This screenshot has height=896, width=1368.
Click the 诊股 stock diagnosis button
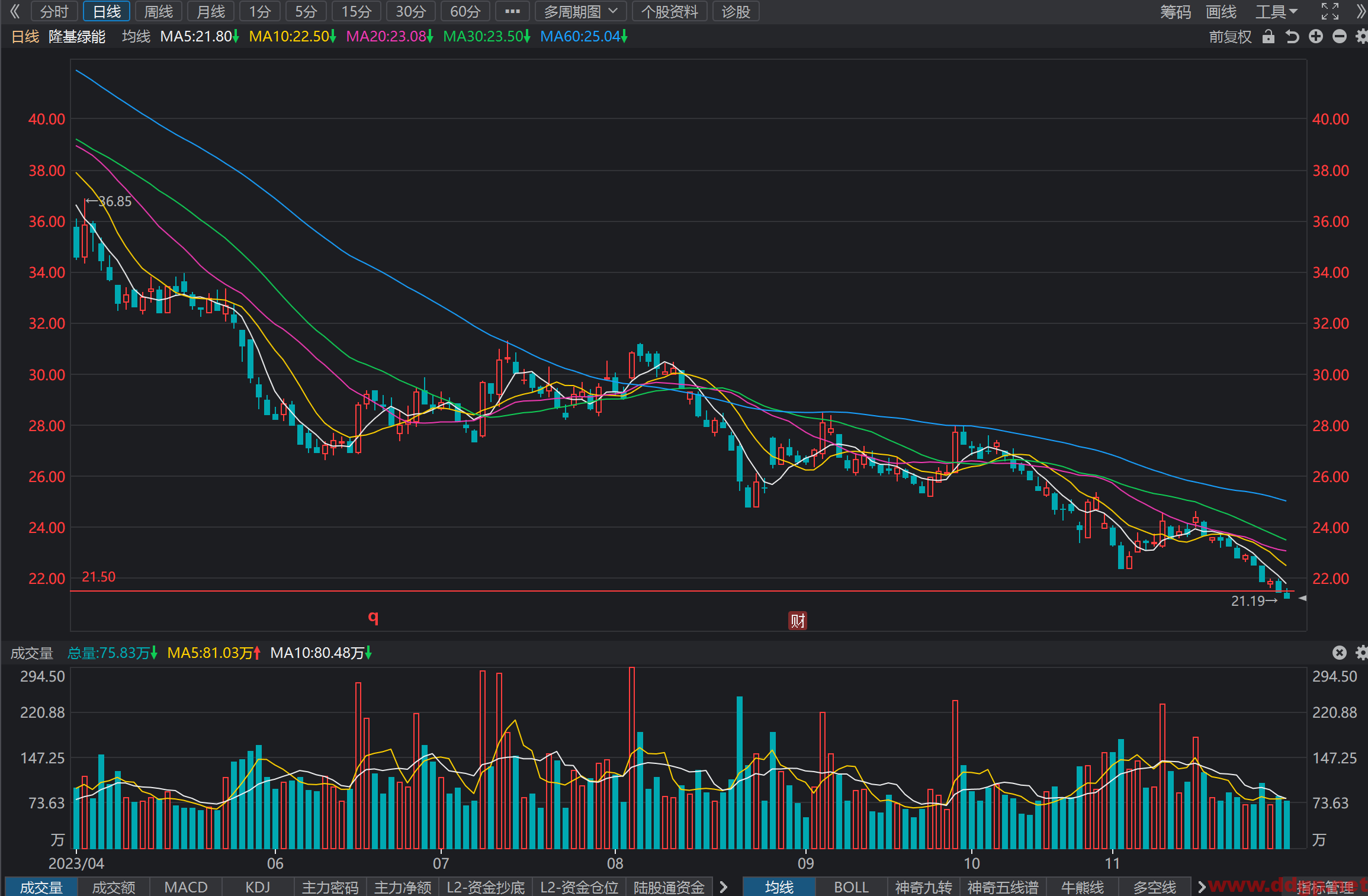click(x=736, y=11)
